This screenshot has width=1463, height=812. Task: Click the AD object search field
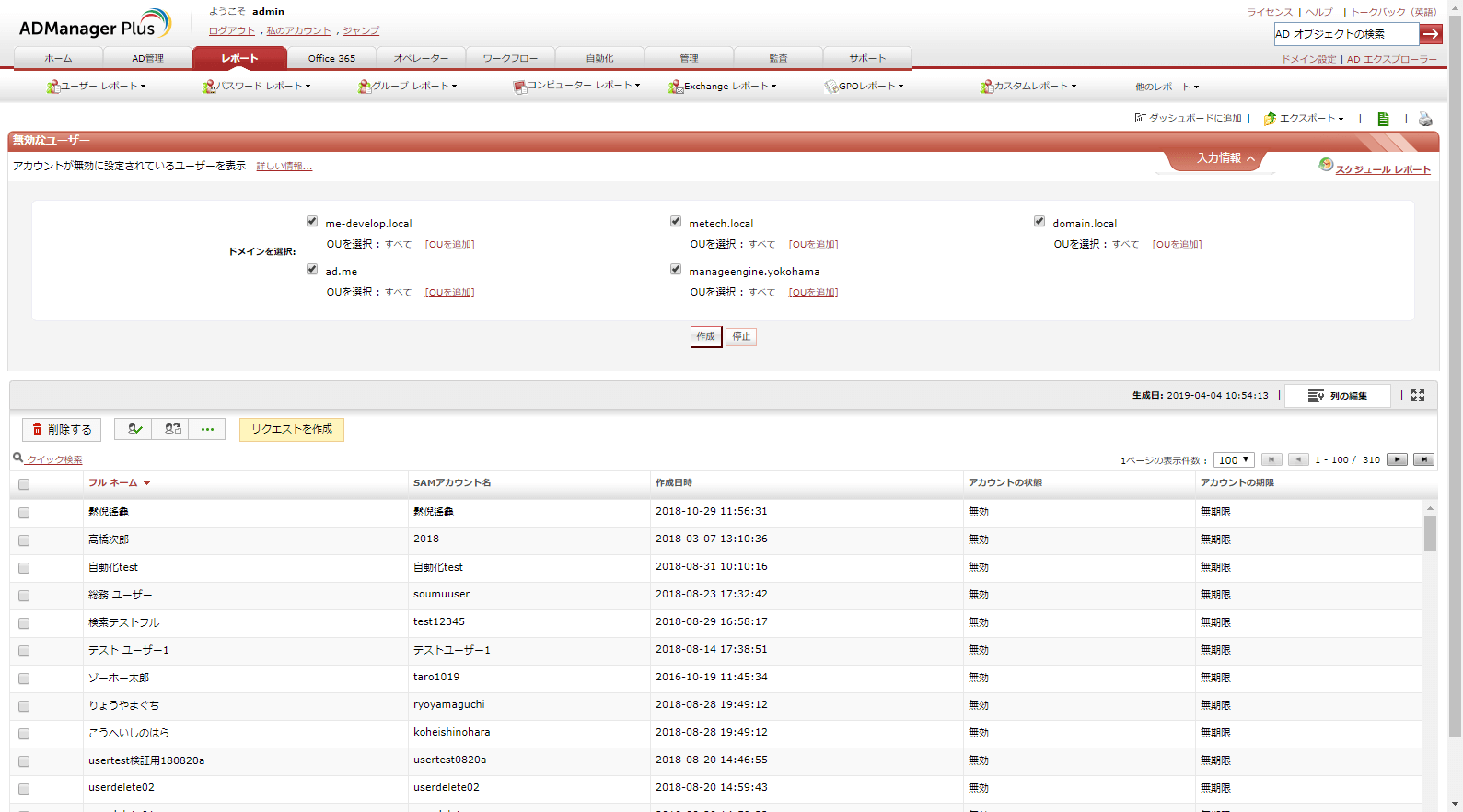tap(1345, 34)
